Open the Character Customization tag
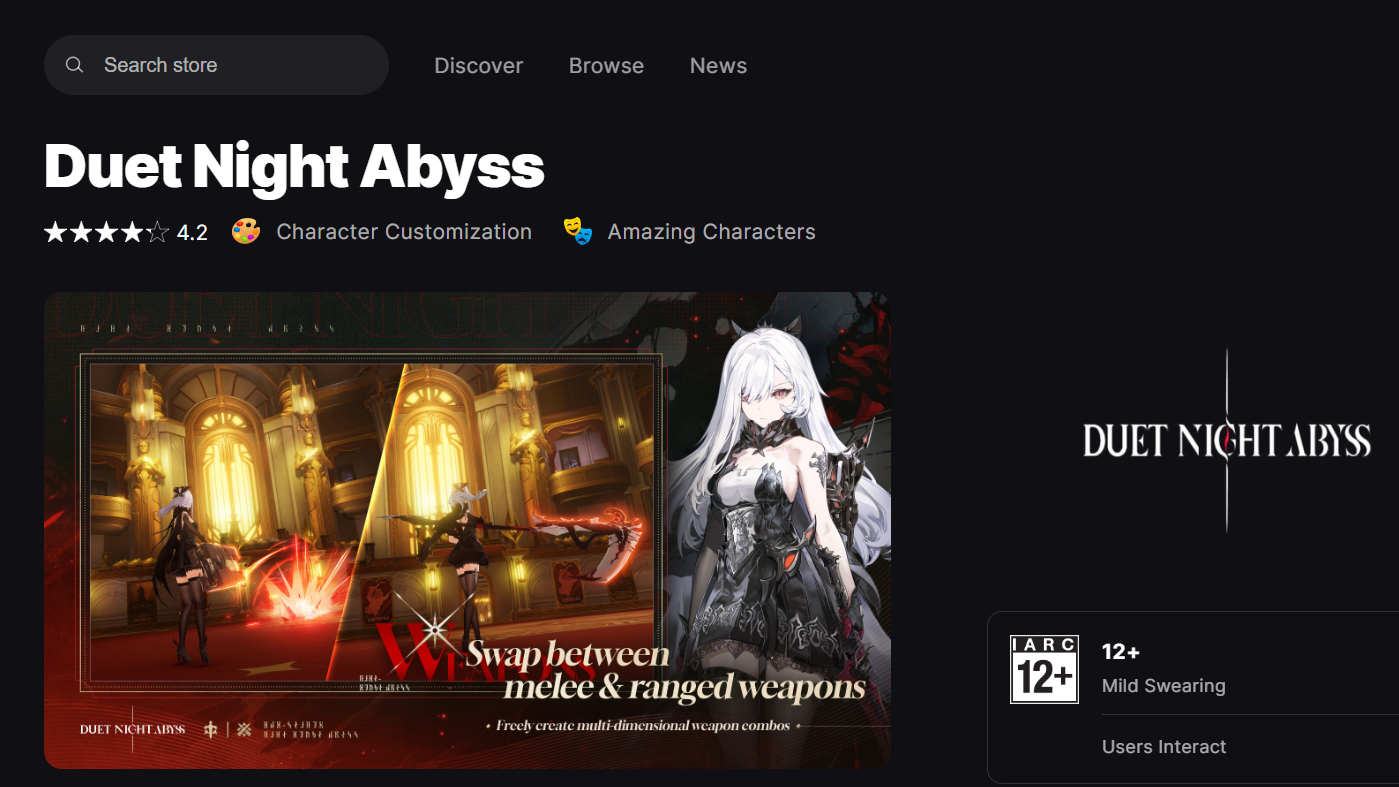This screenshot has height=787, width=1399. pos(403,232)
